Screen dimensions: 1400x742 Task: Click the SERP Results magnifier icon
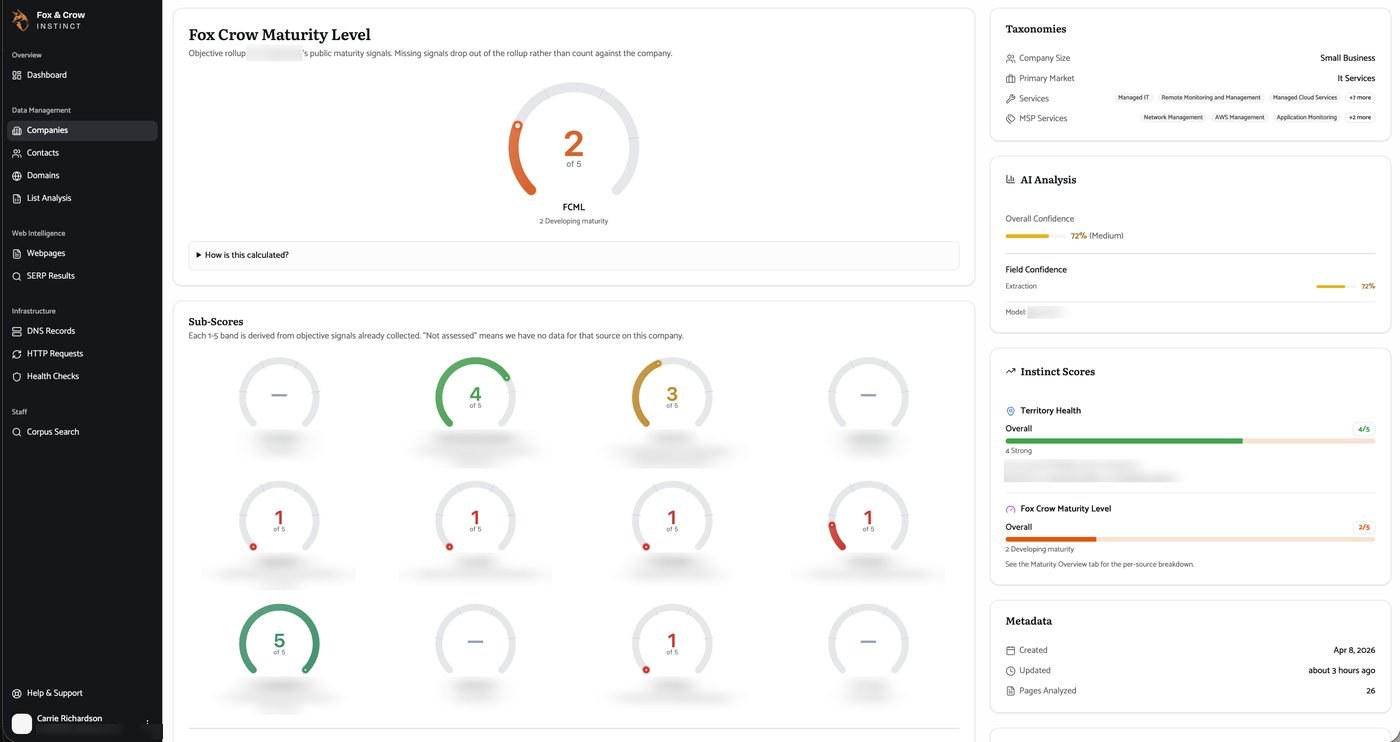coord(17,276)
